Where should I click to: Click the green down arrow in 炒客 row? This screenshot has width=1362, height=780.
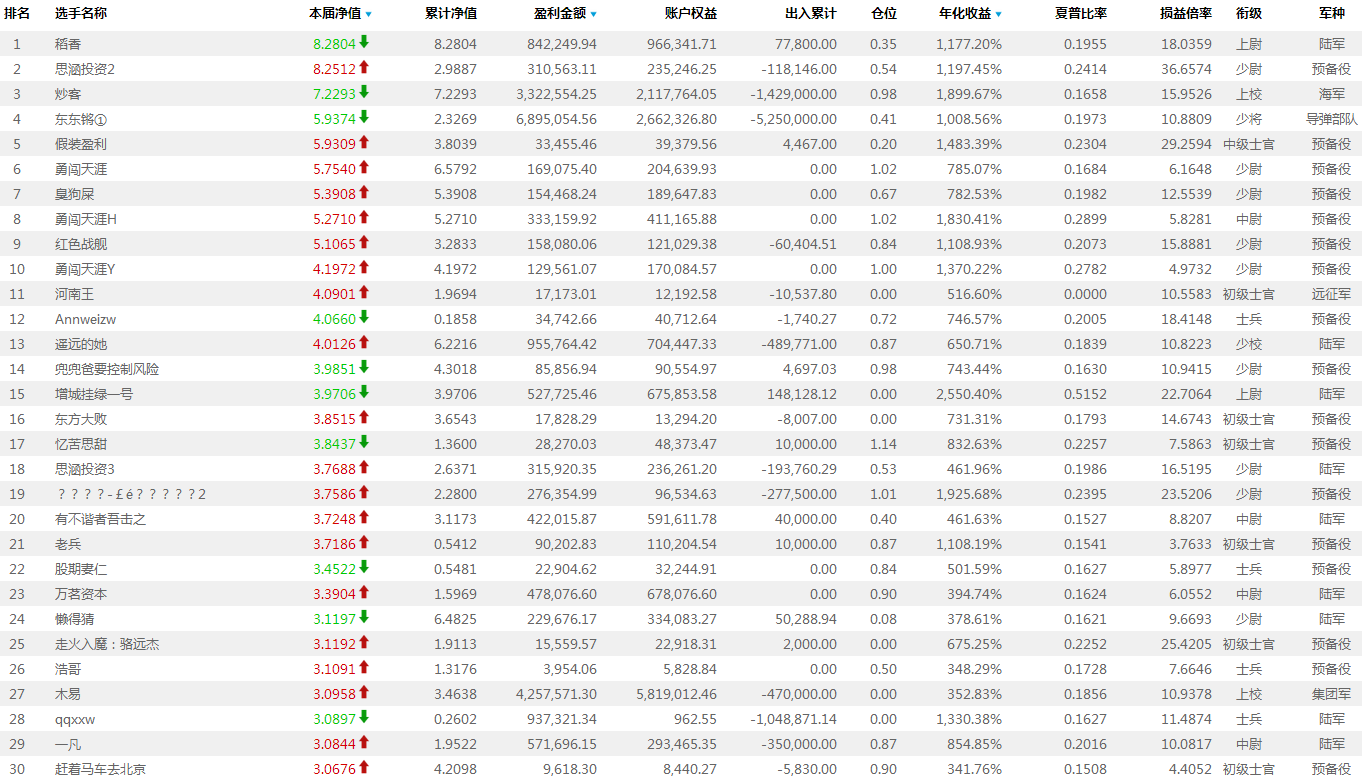(x=364, y=92)
